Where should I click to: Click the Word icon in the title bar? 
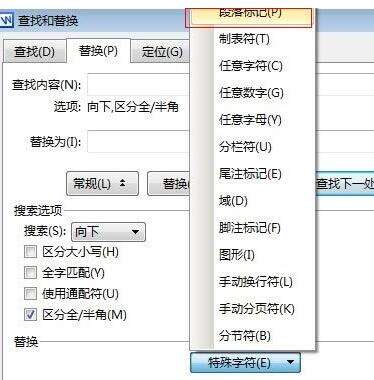pyautogui.click(x=6, y=21)
